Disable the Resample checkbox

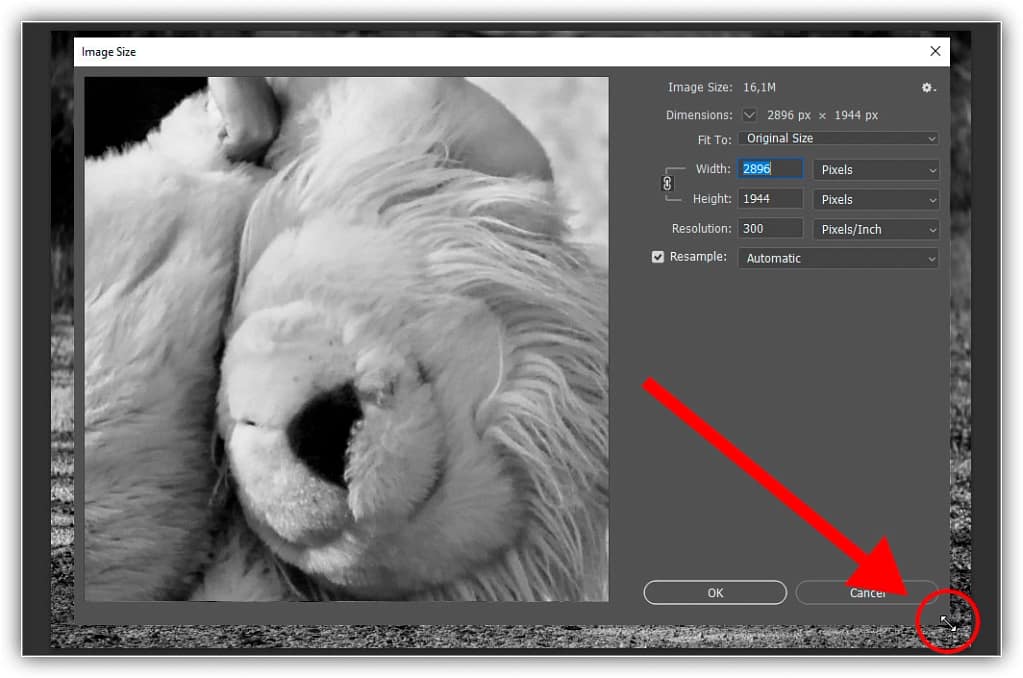(x=658, y=257)
